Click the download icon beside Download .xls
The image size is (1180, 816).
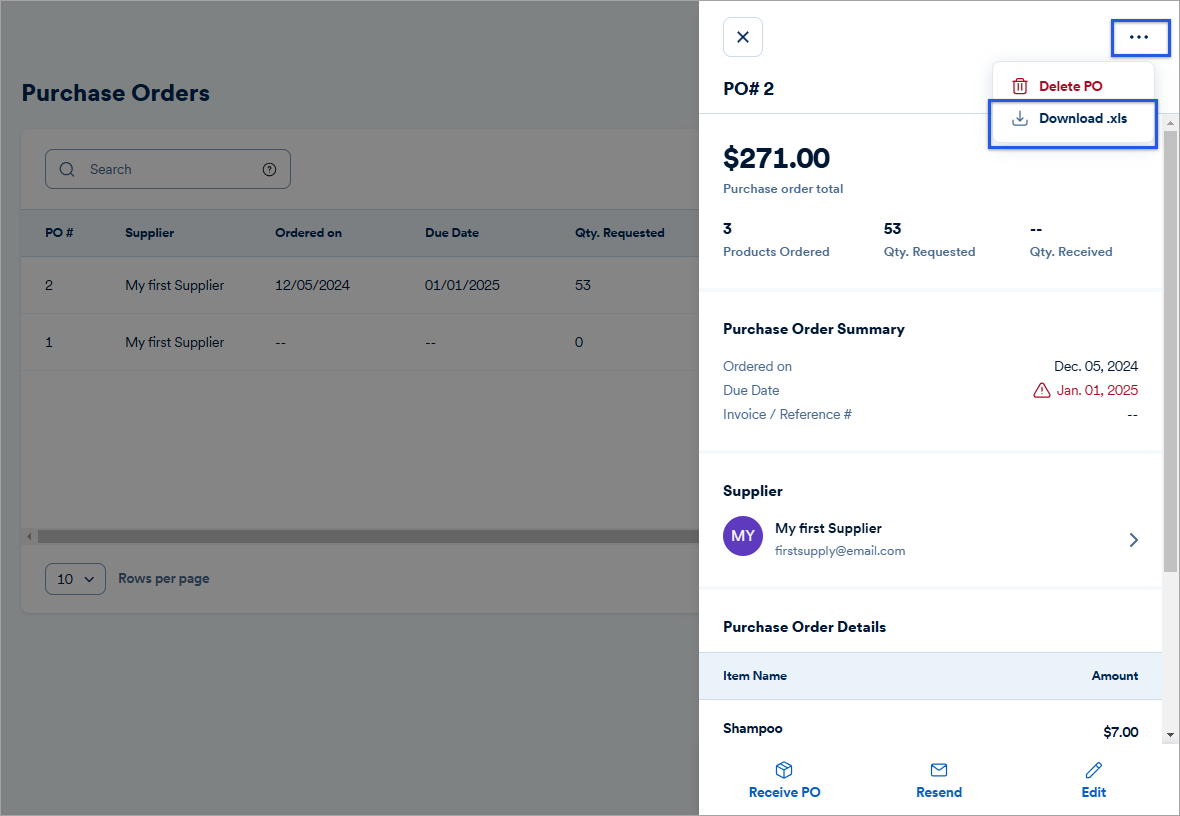click(1020, 117)
